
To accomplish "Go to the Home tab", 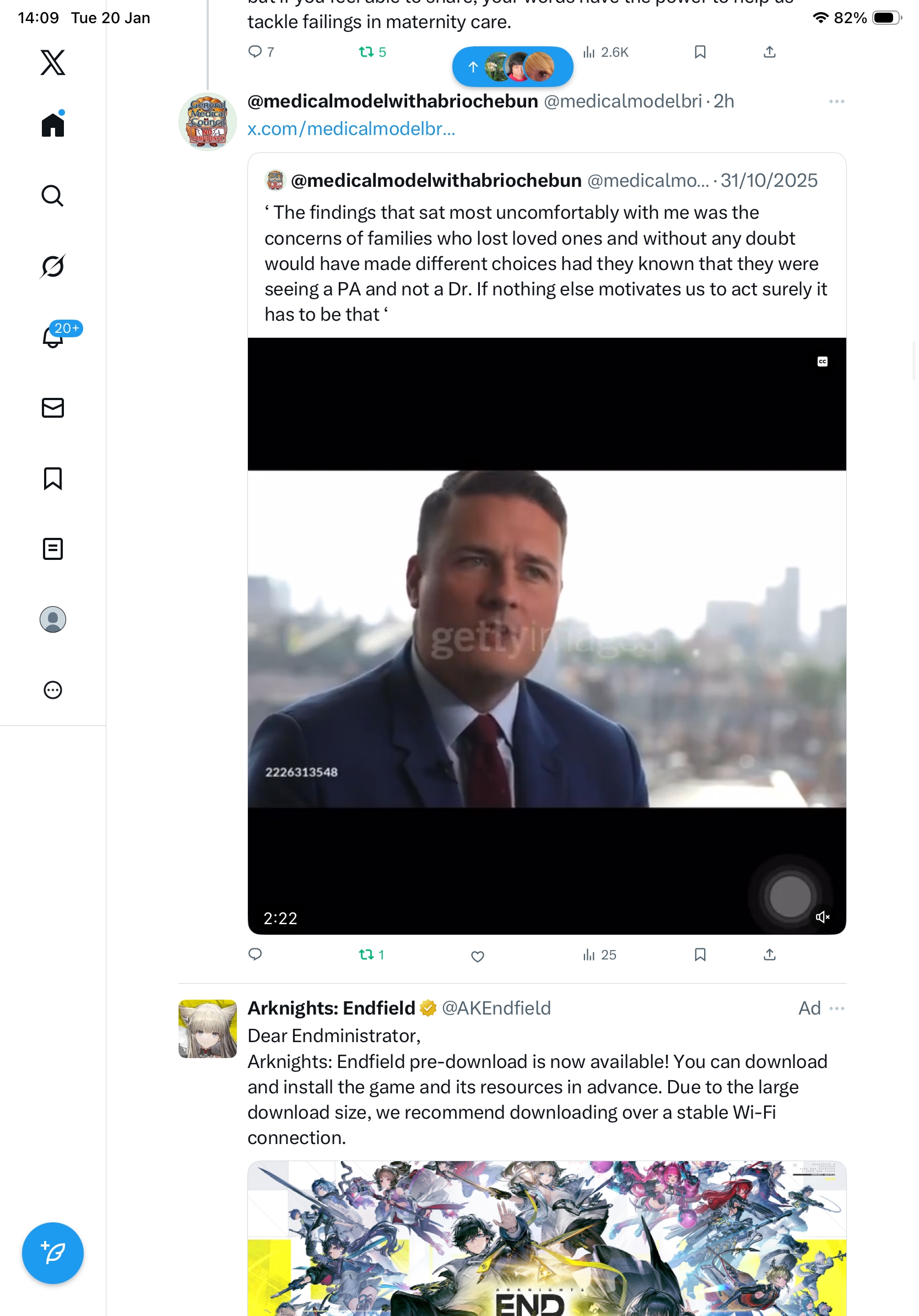I will (53, 125).
